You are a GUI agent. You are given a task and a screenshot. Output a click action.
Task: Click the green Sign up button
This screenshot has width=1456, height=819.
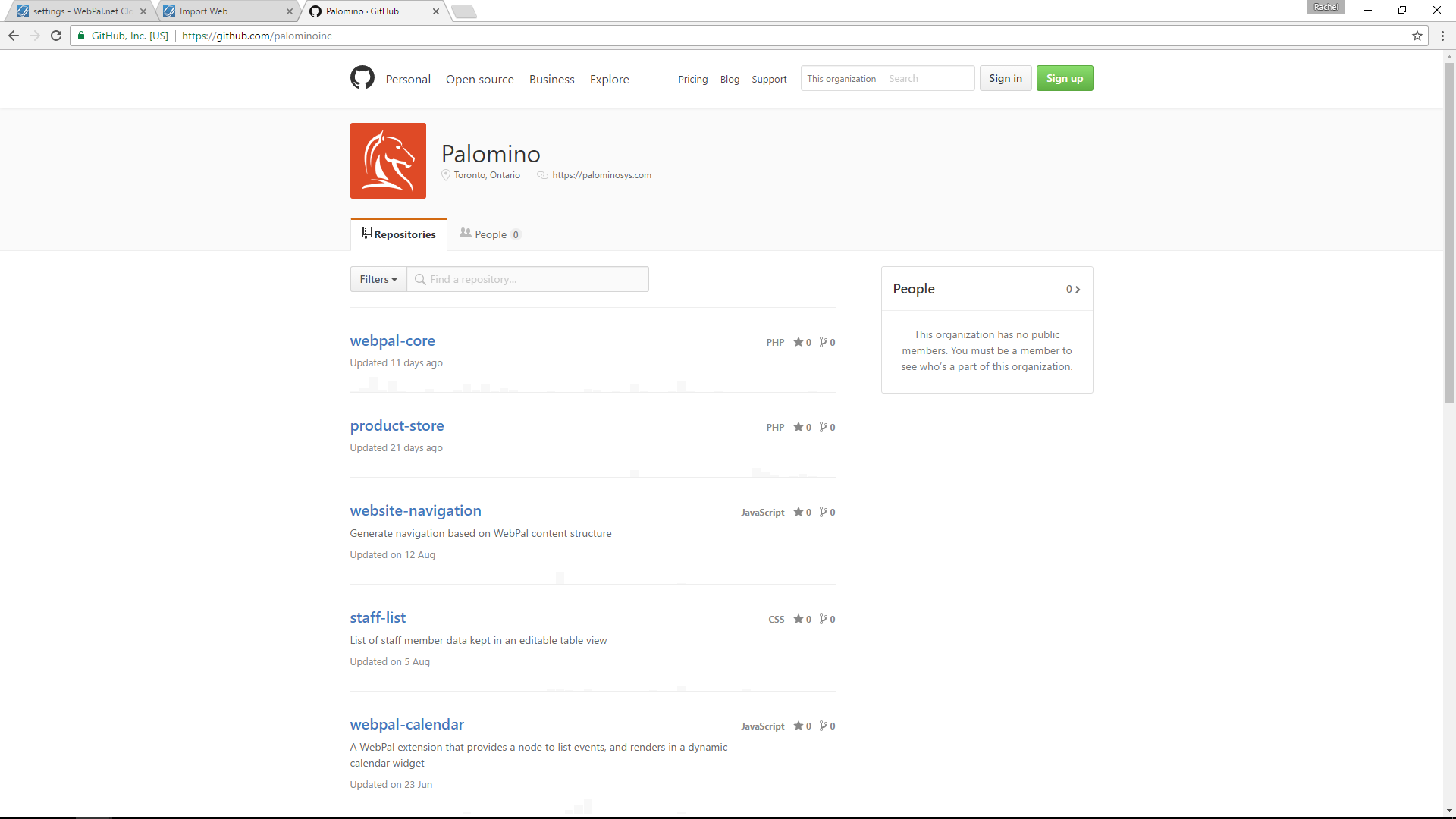pos(1065,78)
